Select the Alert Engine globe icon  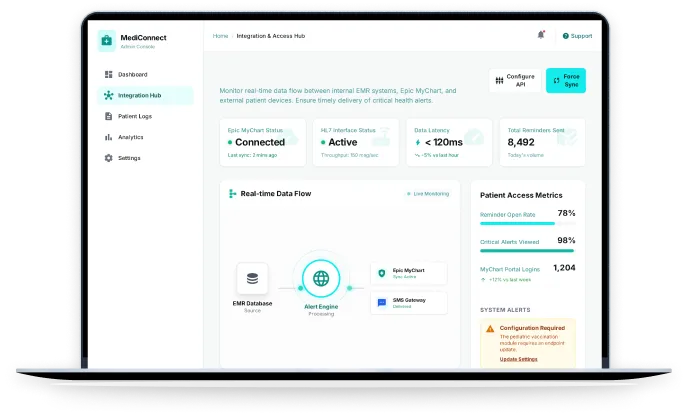pos(320,279)
